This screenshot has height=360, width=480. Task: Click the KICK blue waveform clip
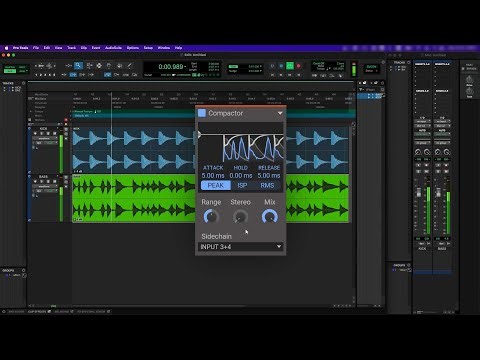point(133,149)
